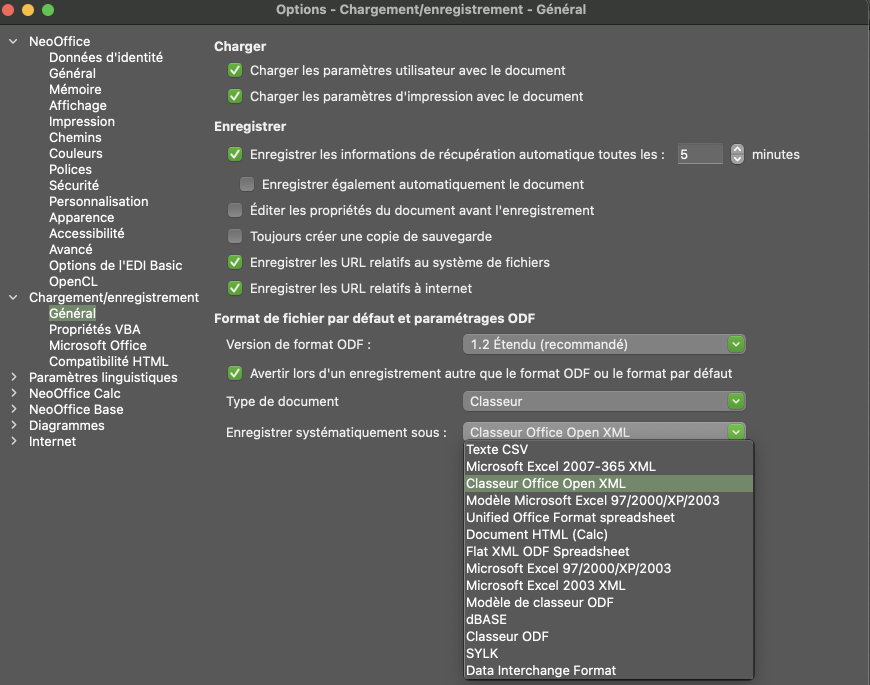Collapse the NeoOffice tree section

tap(13, 41)
